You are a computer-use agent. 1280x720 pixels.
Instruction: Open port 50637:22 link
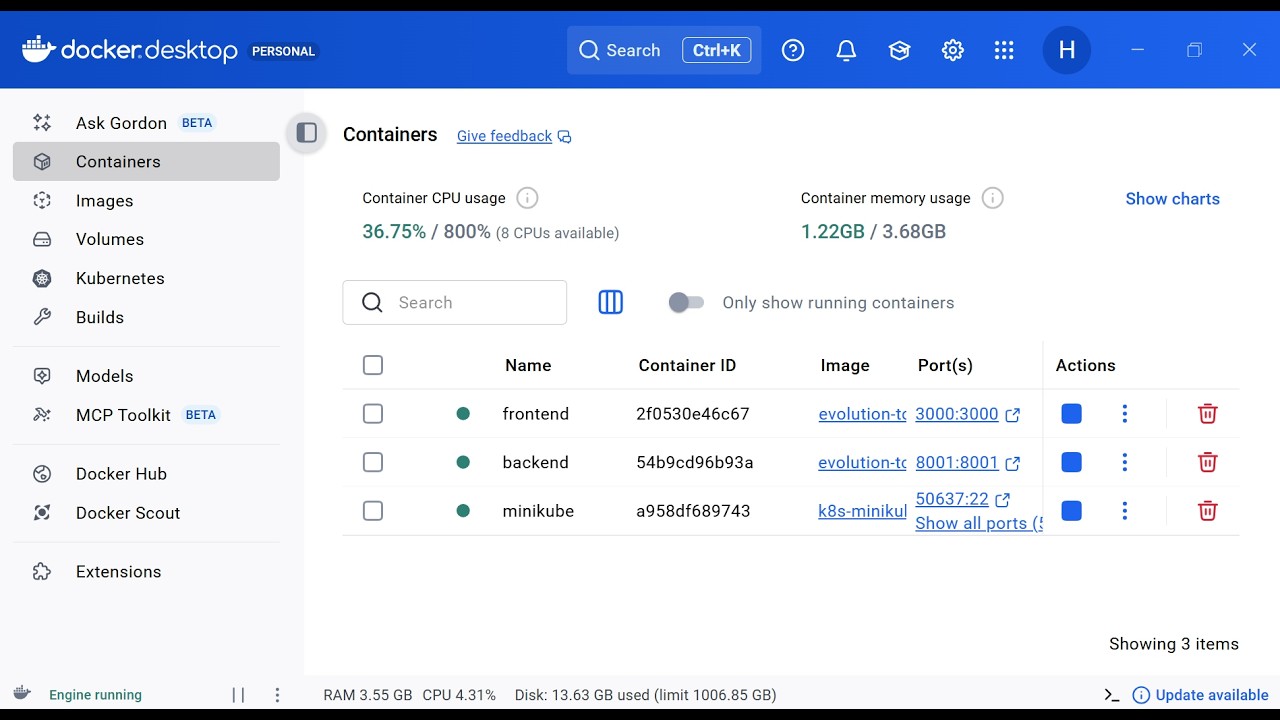pos(962,499)
